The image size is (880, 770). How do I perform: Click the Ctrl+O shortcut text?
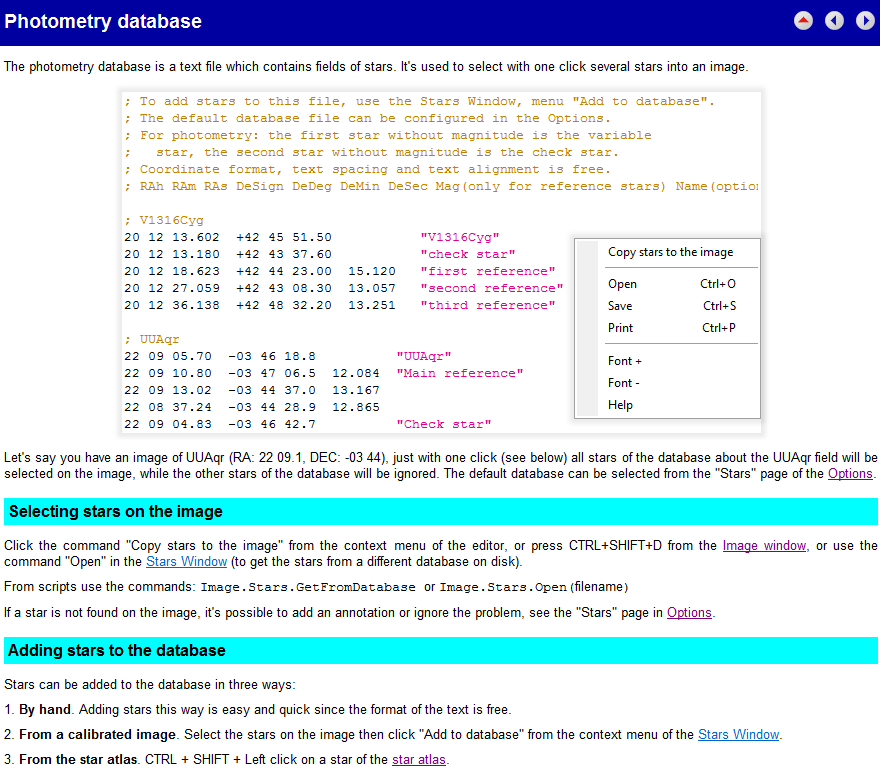pos(718,284)
